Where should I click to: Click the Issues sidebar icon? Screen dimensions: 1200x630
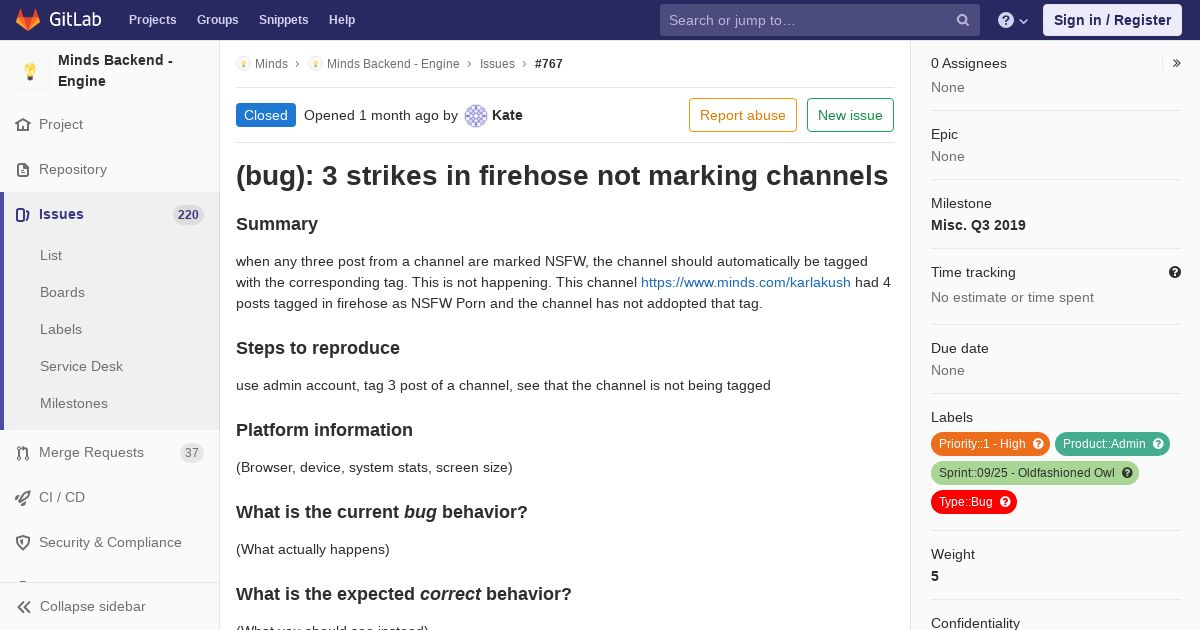23,215
